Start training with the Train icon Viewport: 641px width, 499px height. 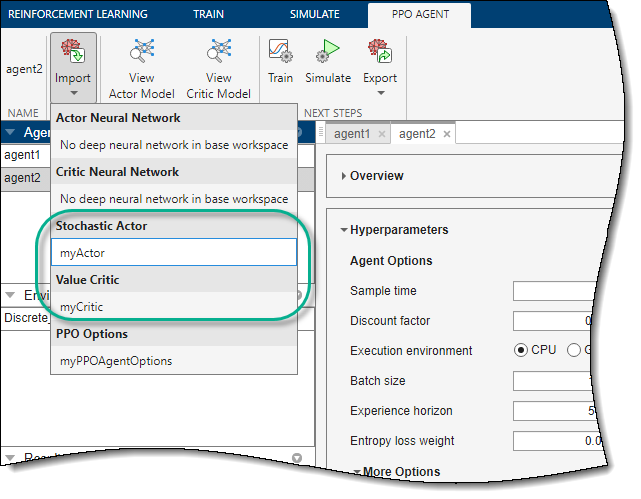tap(280, 51)
